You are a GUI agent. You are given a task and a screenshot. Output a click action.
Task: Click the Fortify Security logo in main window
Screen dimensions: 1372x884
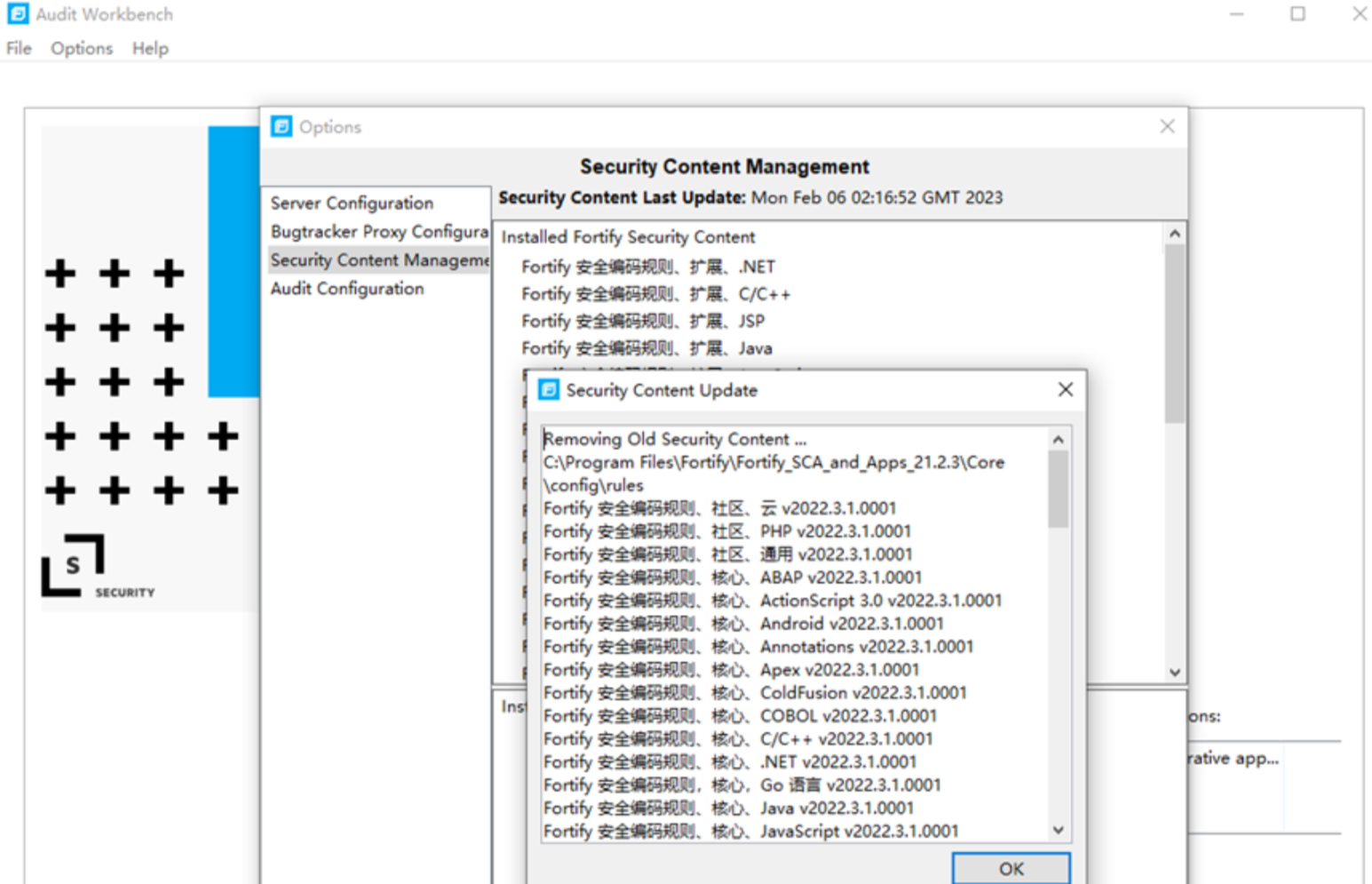pos(97,566)
